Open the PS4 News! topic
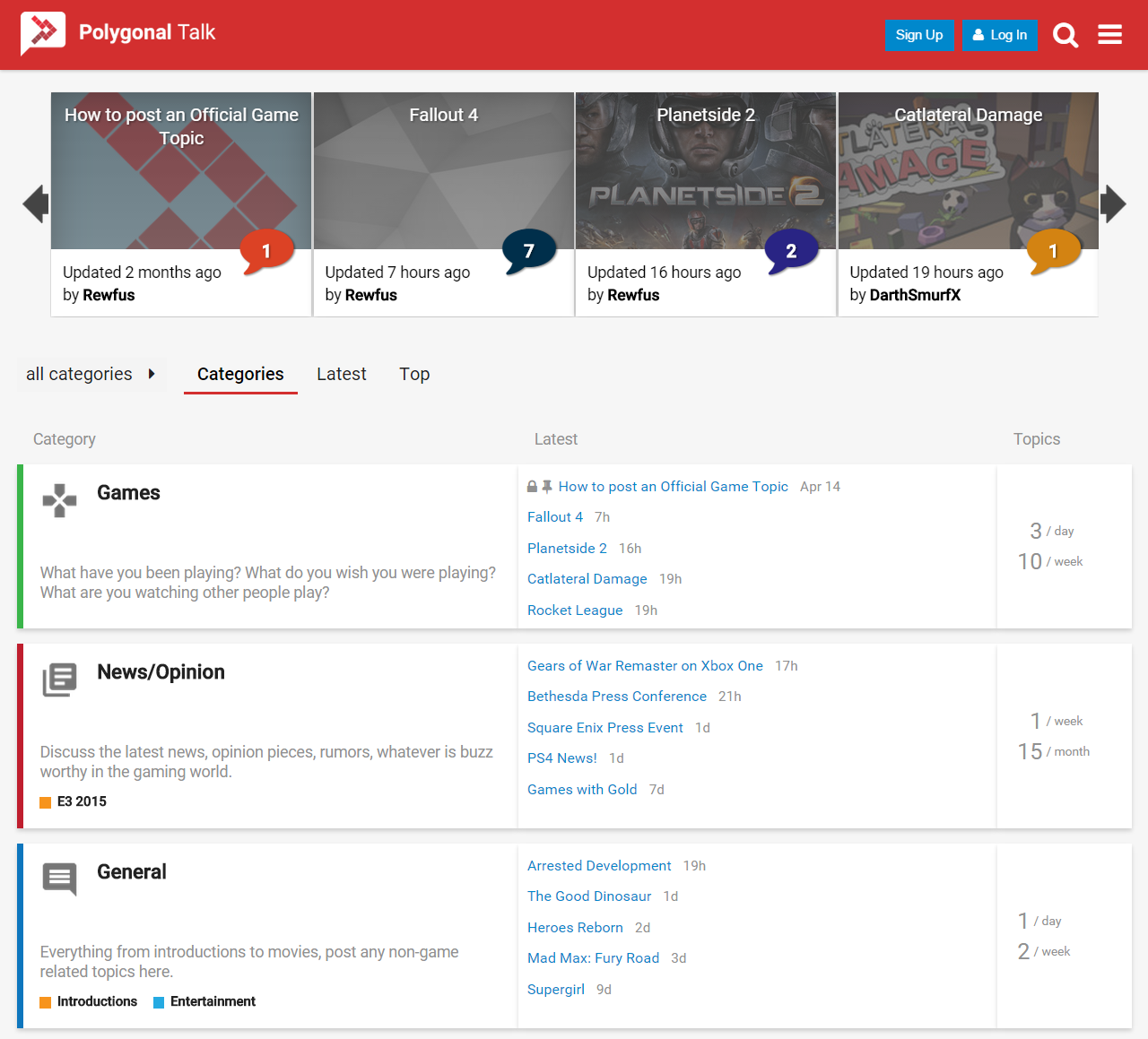Viewport: 1148px width, 1039px height. [x=562, y=758]
